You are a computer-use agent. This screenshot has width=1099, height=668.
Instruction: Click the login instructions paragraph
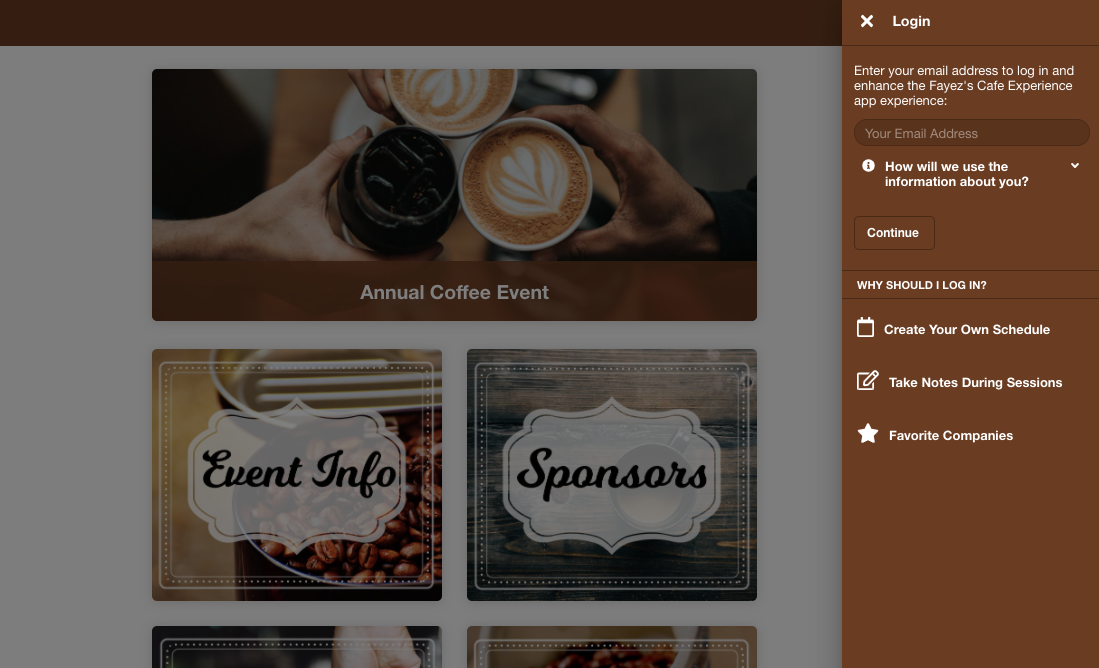[x=964, y=86]
